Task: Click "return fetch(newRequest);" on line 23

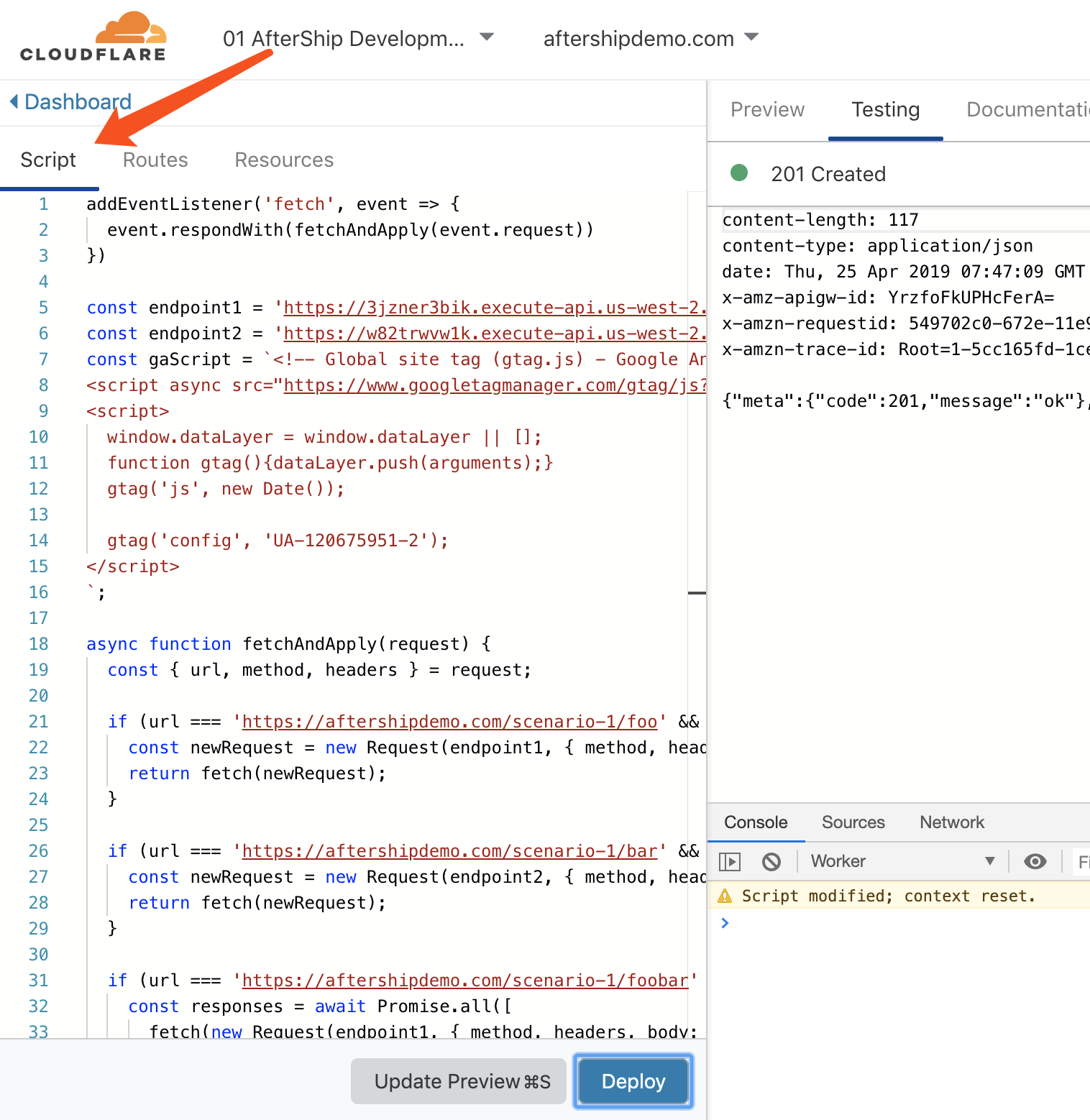Action: (x=257, y=774)
